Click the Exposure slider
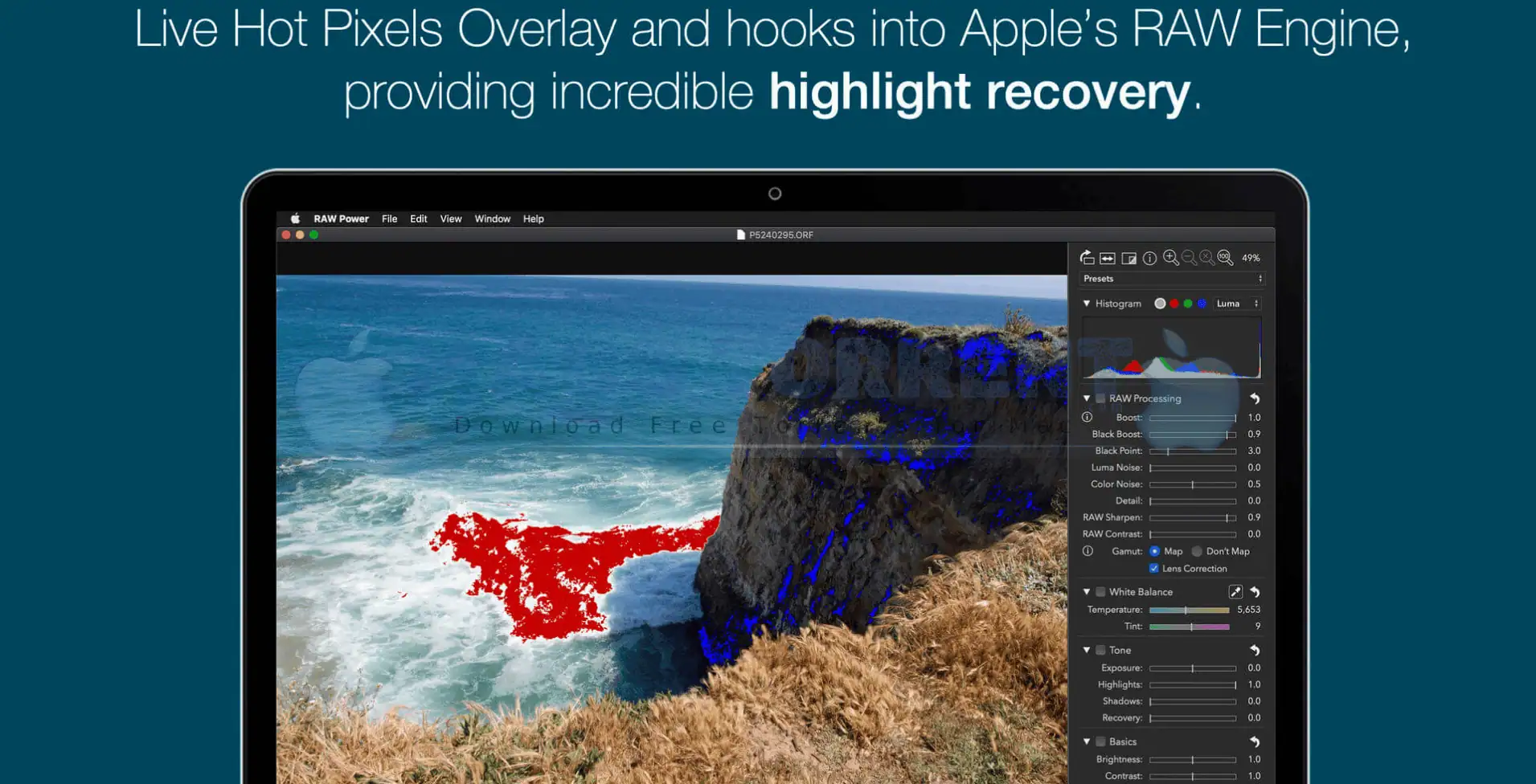Viewport: 1536px width, 784px height. point(1193,668)
